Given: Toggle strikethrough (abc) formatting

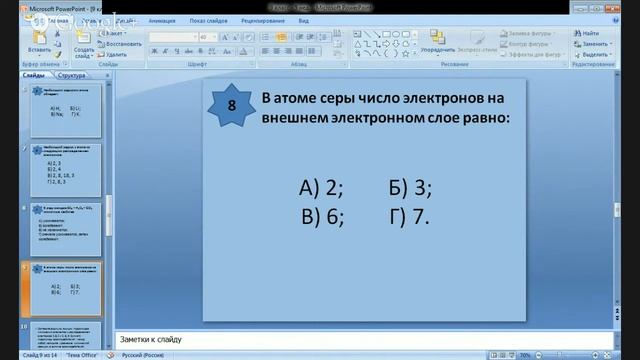Looking at the screenshot, I should pos(188,51).
